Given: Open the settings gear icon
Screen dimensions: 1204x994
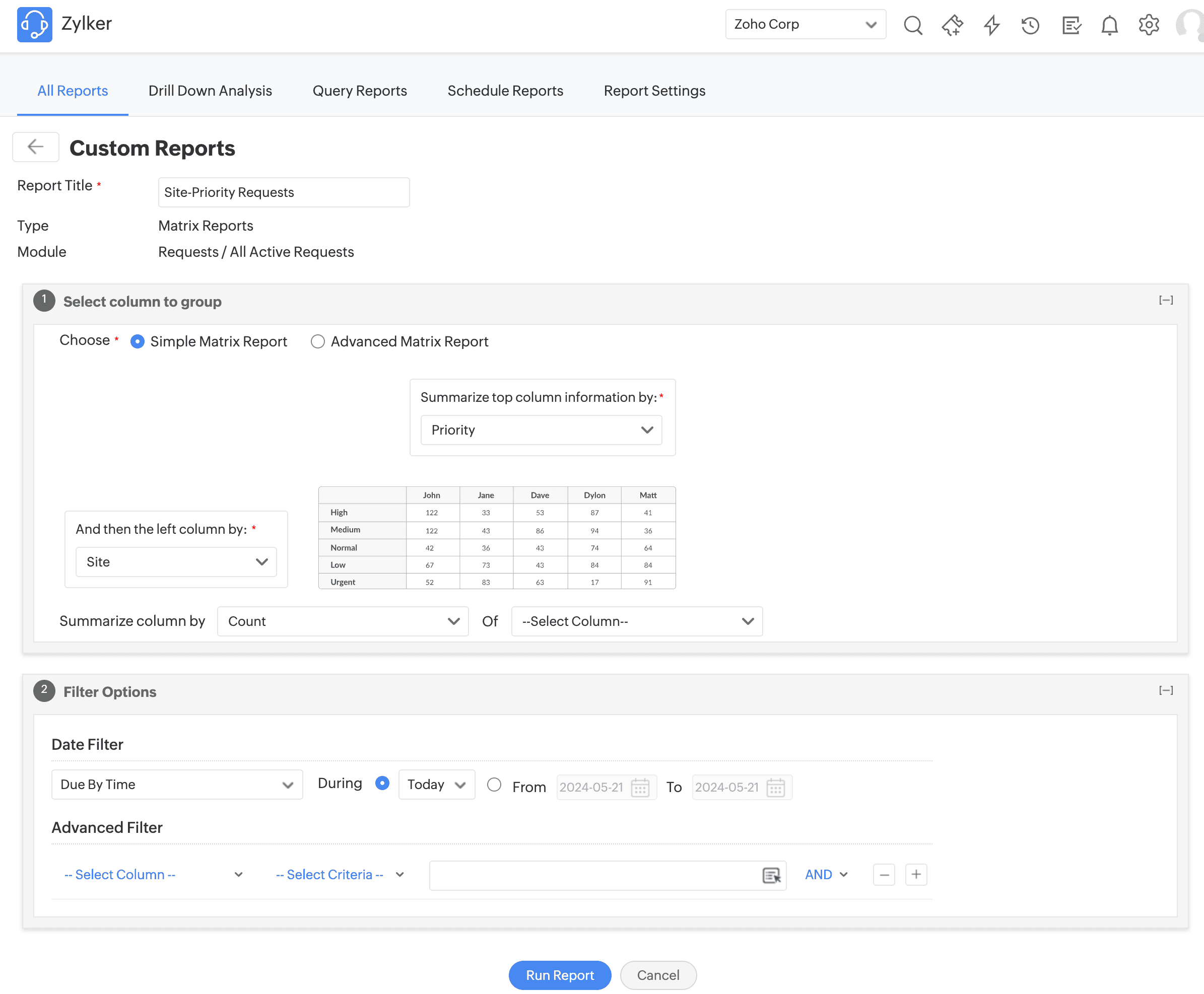Looking at the screenshot, I should (x=1148, y=25).
